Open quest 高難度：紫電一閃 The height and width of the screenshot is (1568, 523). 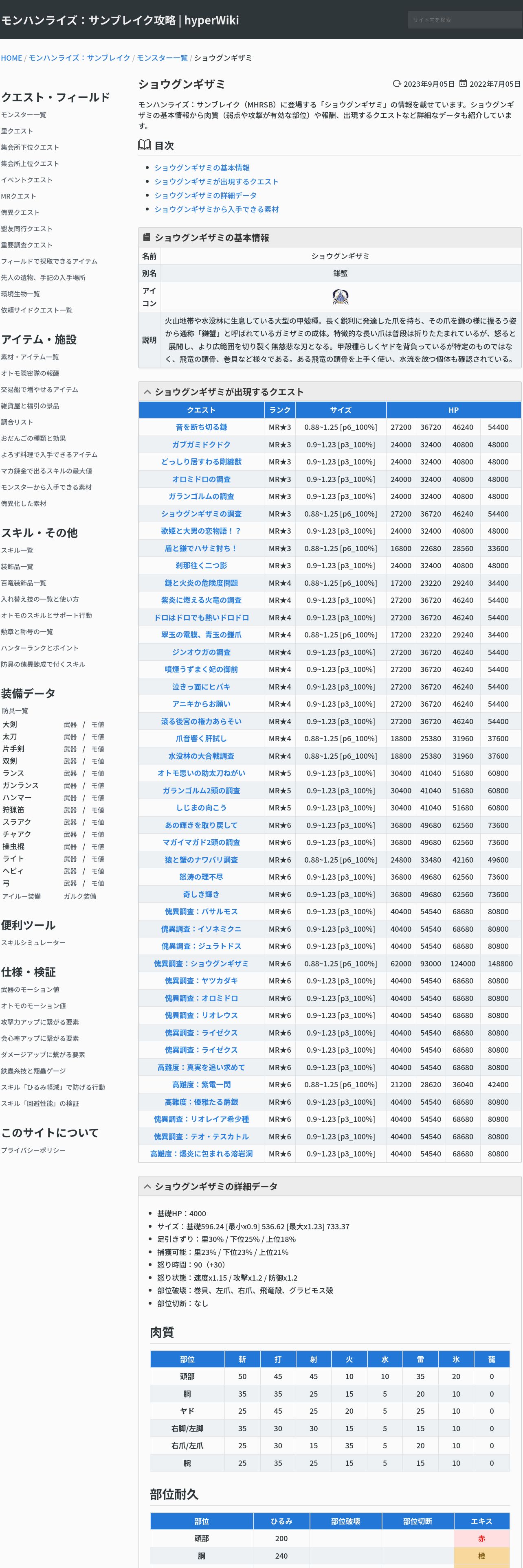[201, 1085]
